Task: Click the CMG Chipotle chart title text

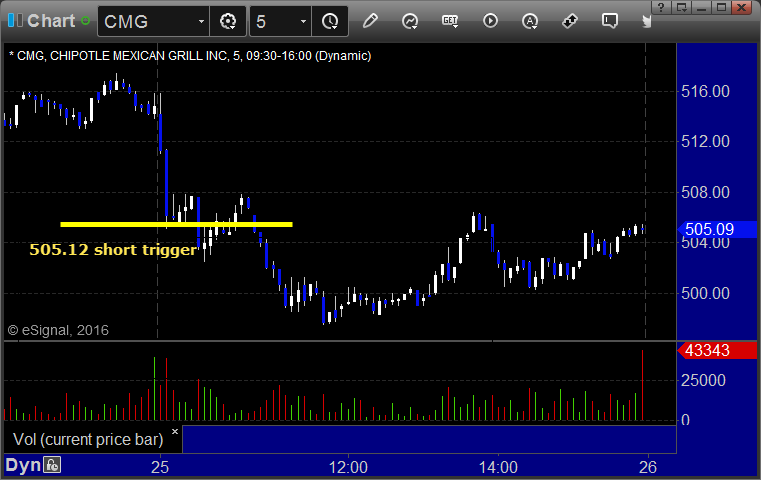Action: coord(190,56)
